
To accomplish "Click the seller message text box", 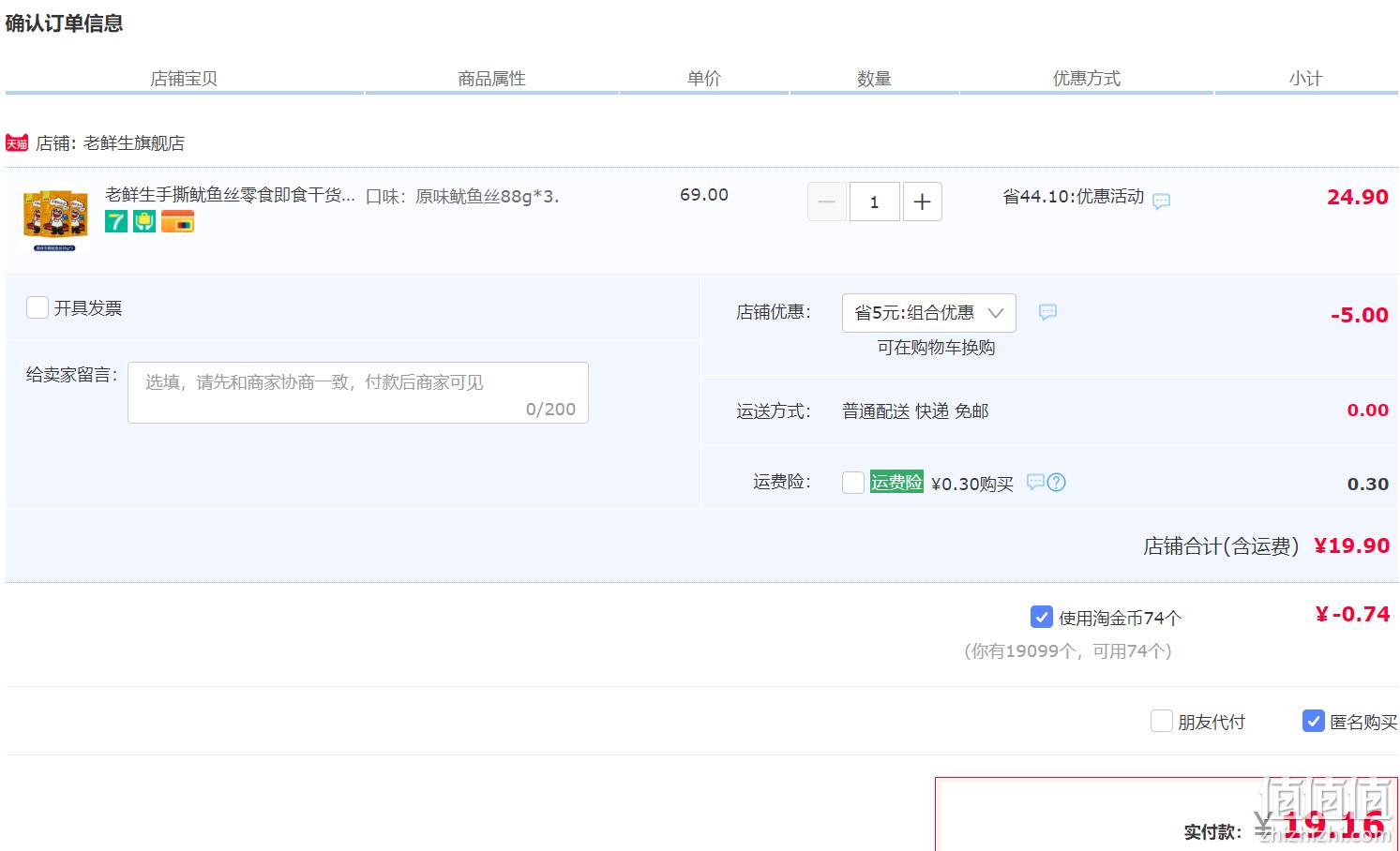I will (x=358, y=393).
